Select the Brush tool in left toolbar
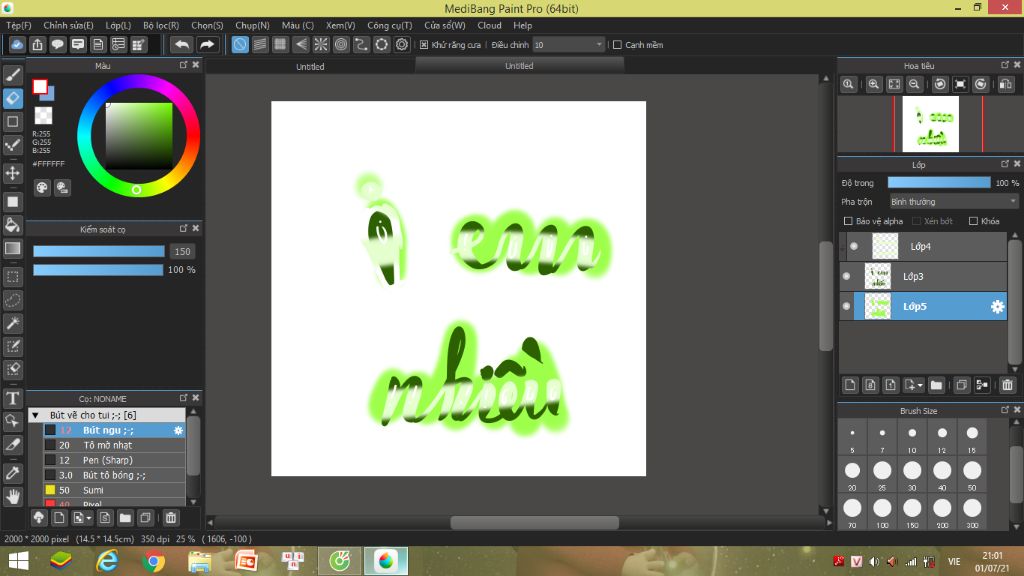The height and width of the screenshot is (576, 1024). click(12, 75)
